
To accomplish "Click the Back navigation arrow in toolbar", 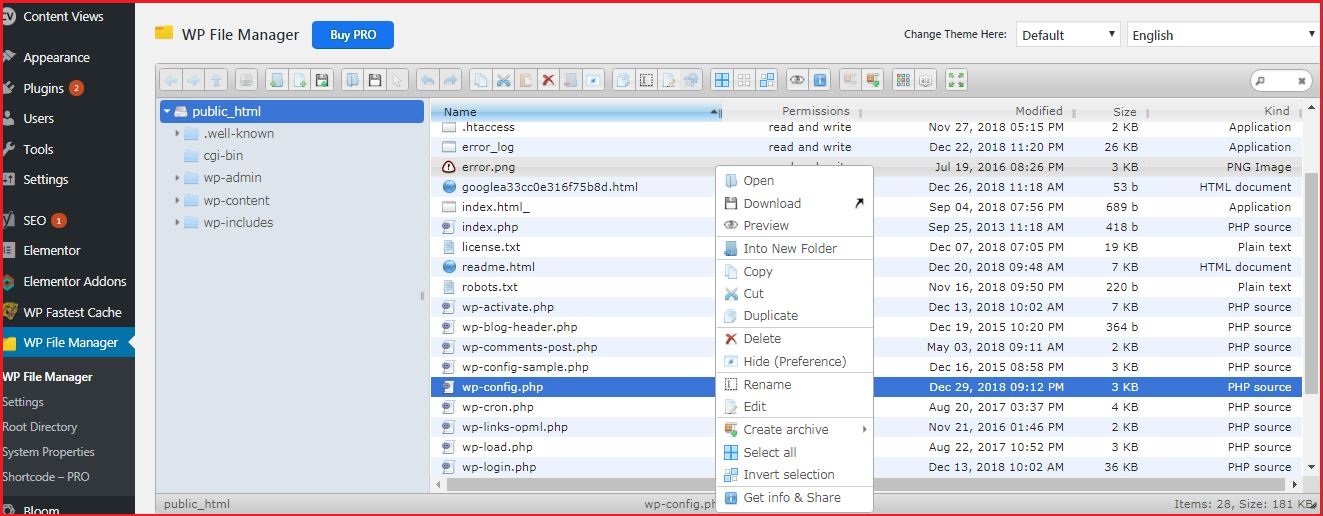I will tap(169, 80).
